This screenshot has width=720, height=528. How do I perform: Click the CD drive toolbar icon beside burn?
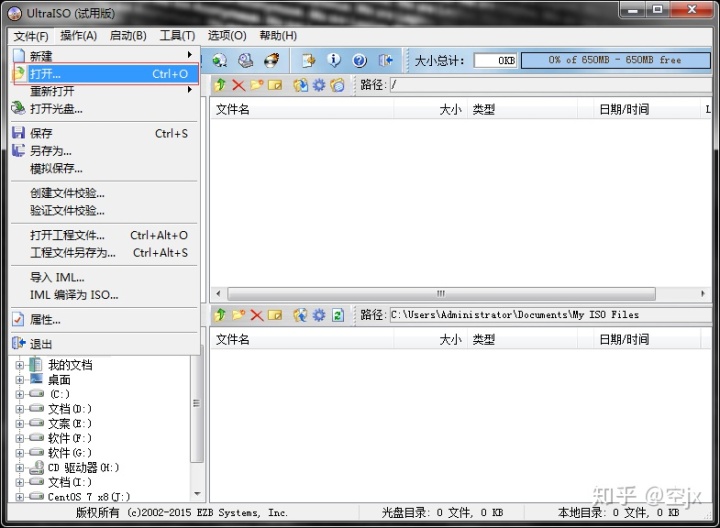point(246,60)
